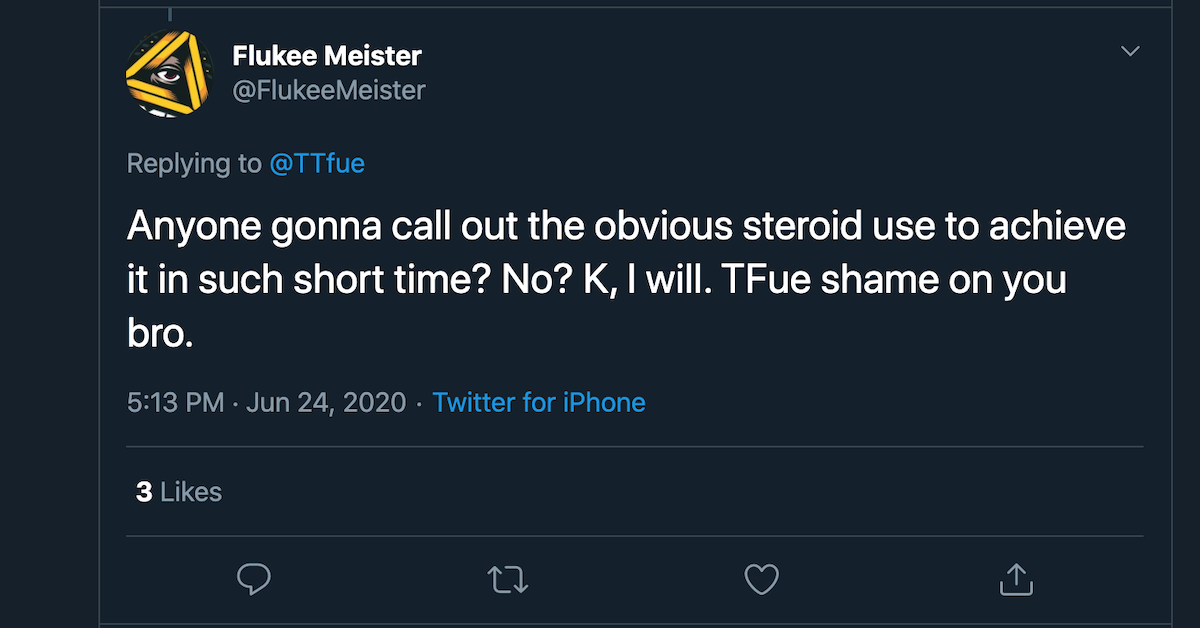Open Flukee Meister's display name
The image size is (1200, 628).
(x=328, y=56)
